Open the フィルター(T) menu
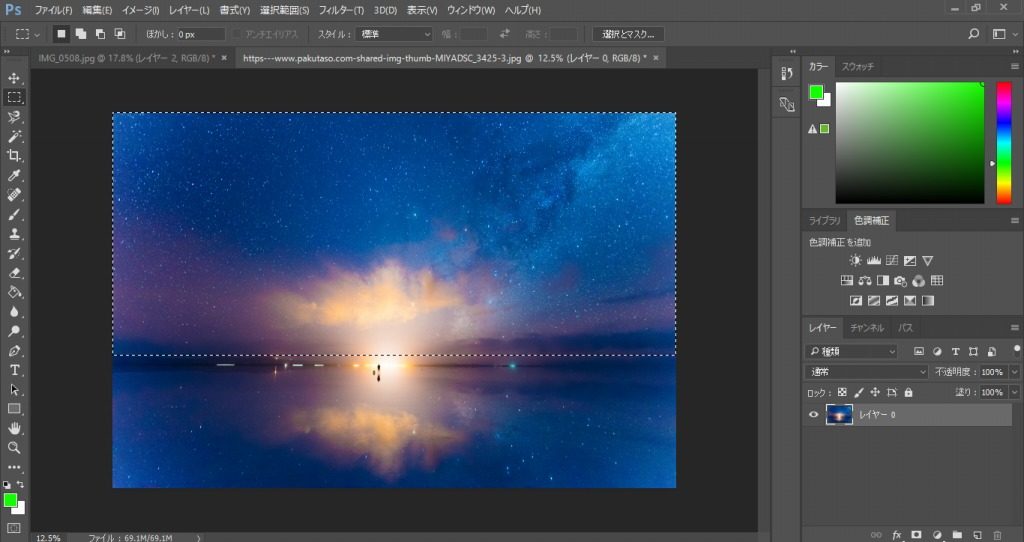Screen dimensions: 1024x542 coord(341,10)
